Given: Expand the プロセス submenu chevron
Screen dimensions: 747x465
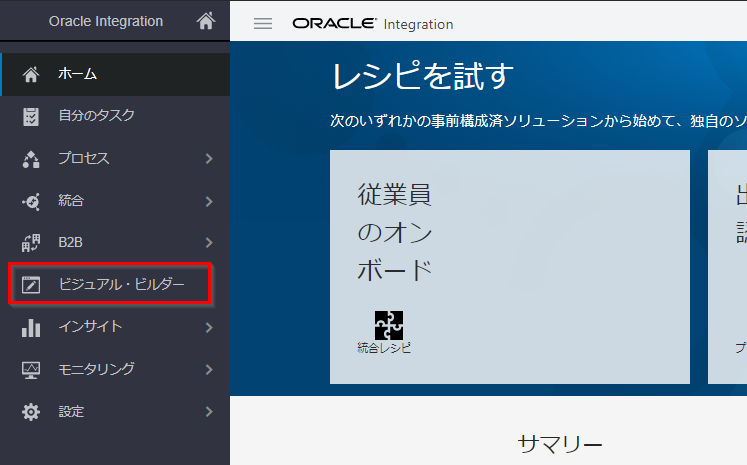Looking at the screenshot, I should click(209, 159).
